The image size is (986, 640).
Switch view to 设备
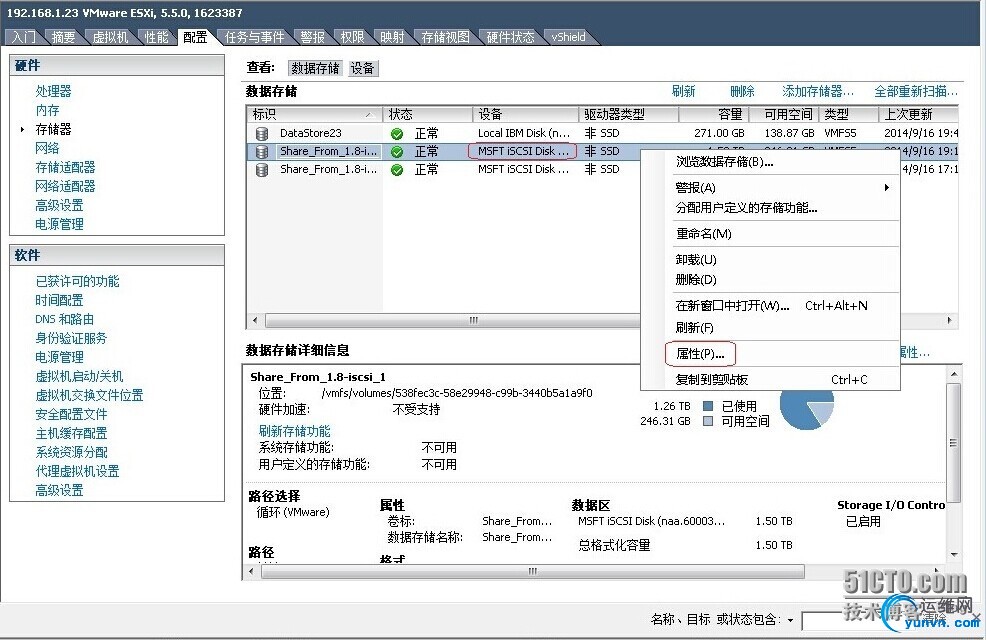(362, 68)
